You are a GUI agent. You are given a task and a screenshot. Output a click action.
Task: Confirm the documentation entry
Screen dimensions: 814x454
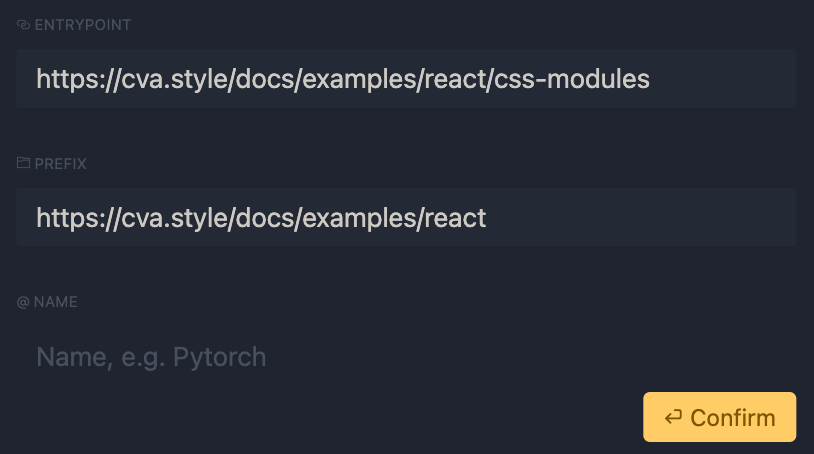point(720,417)
